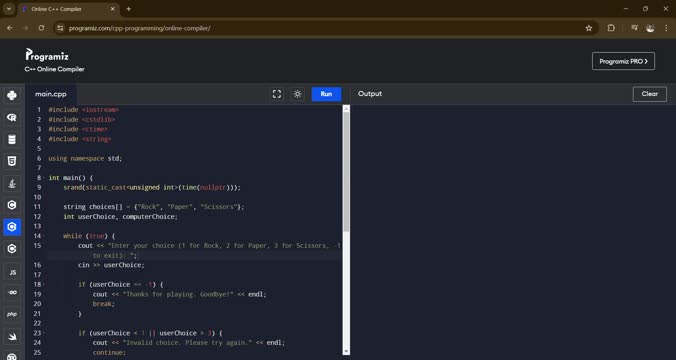
Task: Switch to the Go compiler icon
Action: pyautogui.click(x=12, y=293)
